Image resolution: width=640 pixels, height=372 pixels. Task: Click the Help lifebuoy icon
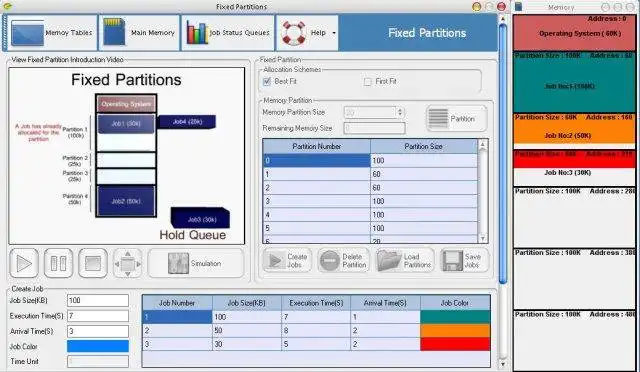(293, 33)
